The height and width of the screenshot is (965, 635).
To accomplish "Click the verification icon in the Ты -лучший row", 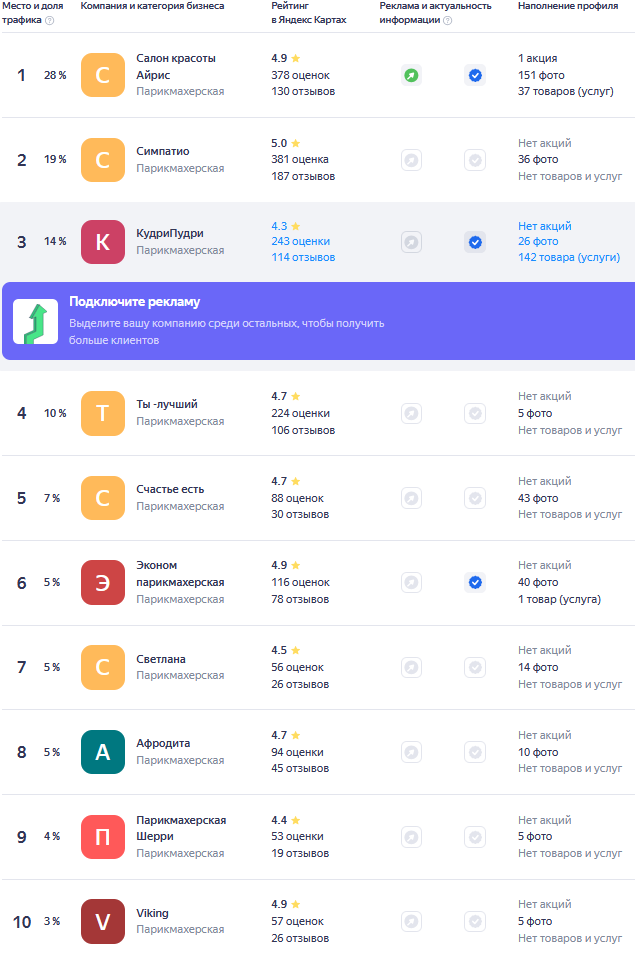I will click(x=475, y=413).
